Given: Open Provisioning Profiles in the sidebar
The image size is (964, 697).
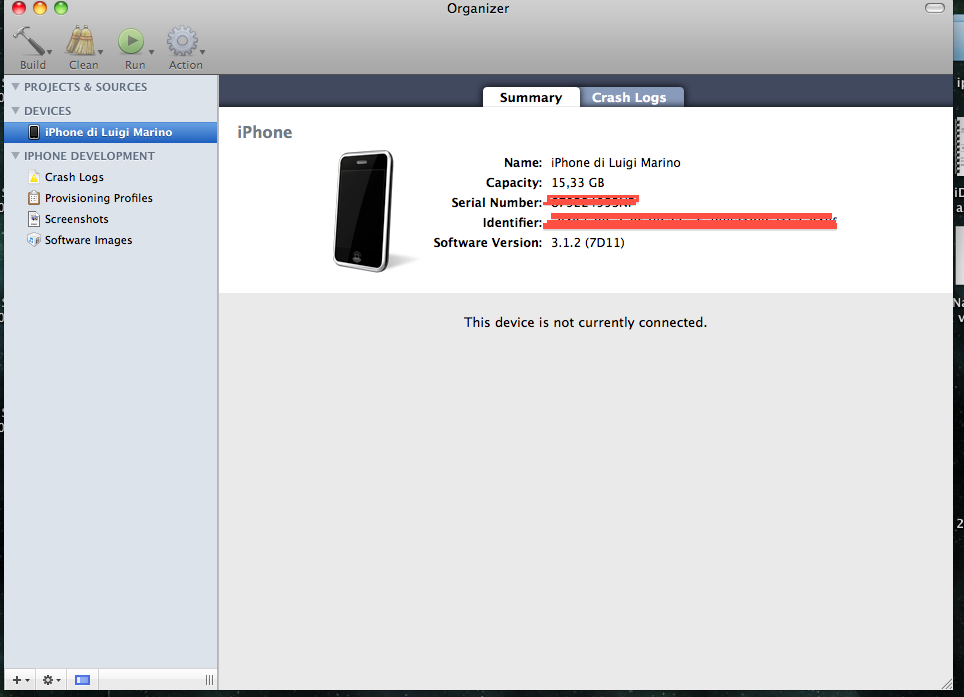Looking at the screenshot, I should point(98,198).
